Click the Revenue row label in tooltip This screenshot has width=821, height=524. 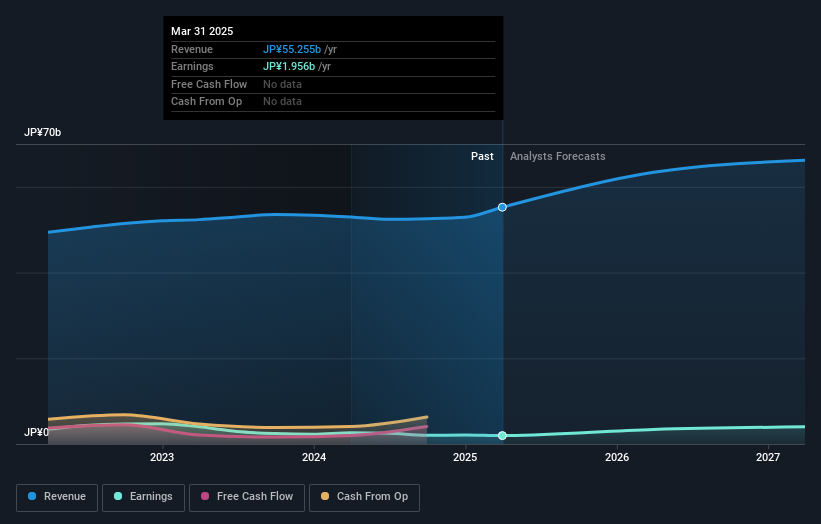192,49
